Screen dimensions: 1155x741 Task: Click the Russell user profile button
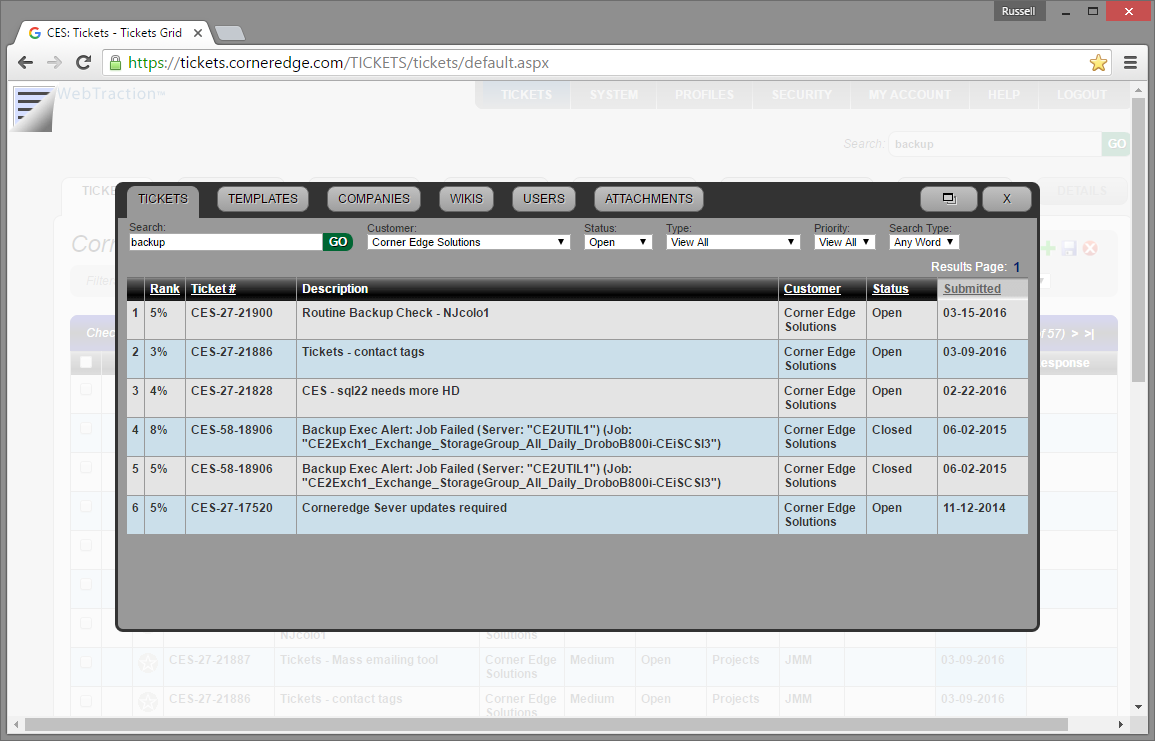click(1019, 11)
